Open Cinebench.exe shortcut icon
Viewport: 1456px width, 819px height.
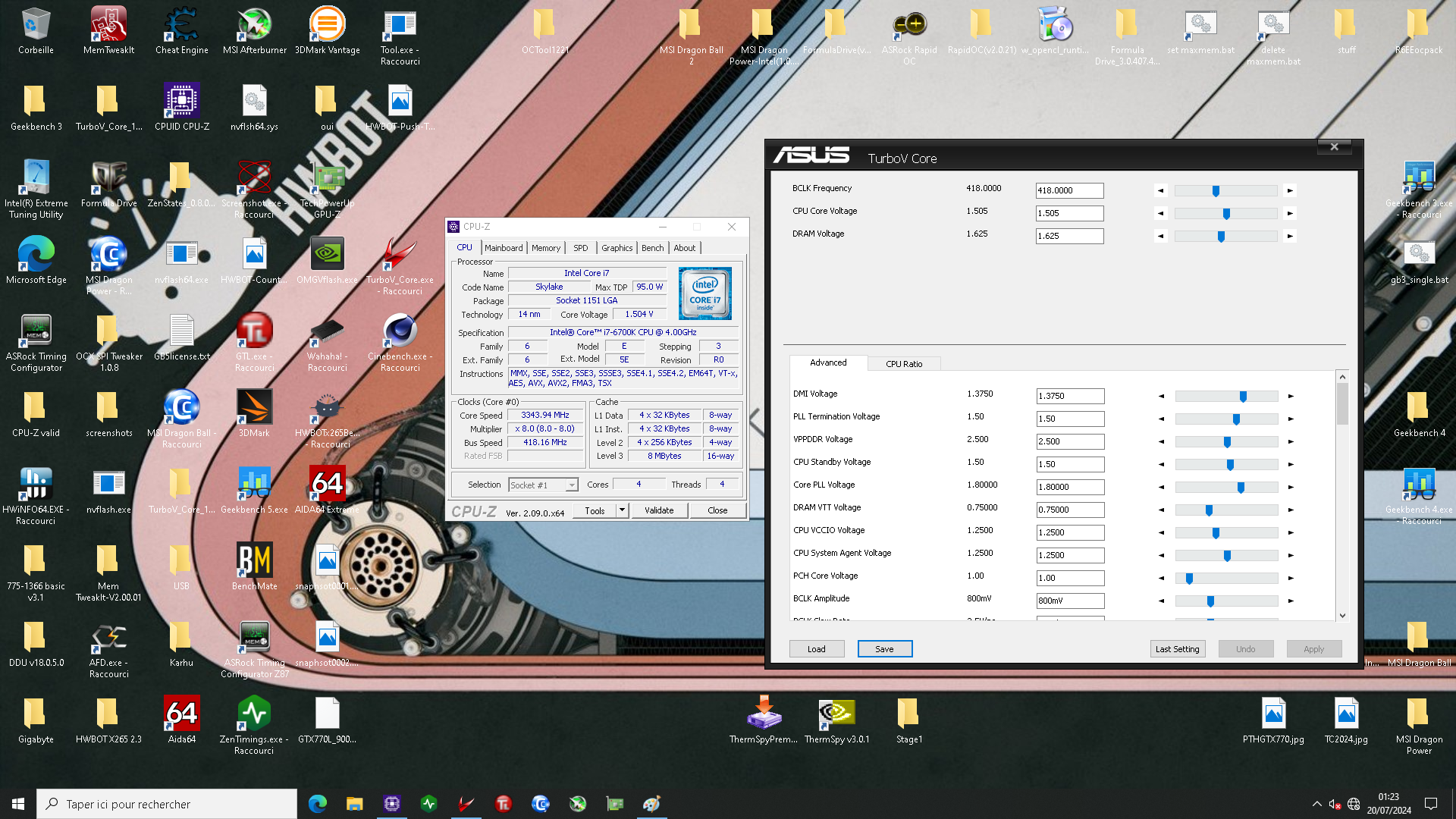coord(400,343)
